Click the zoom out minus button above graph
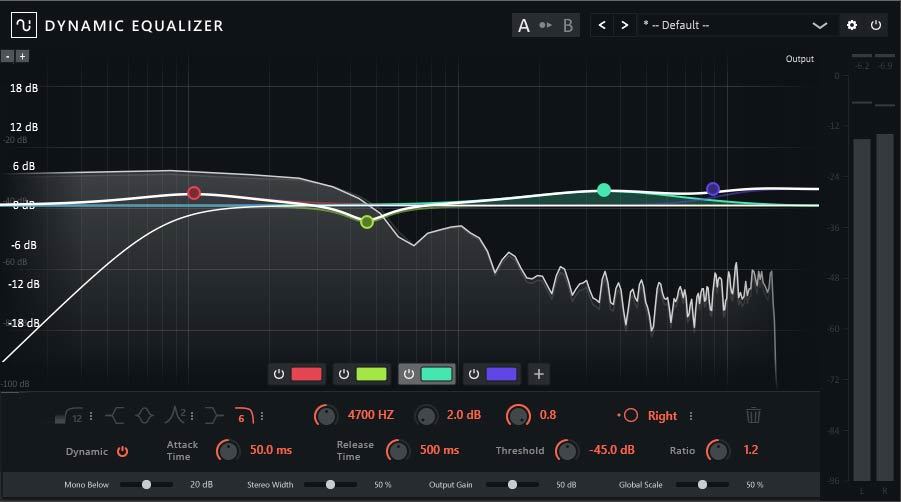This screenshot has width=901, height=502. click(7, 56)
